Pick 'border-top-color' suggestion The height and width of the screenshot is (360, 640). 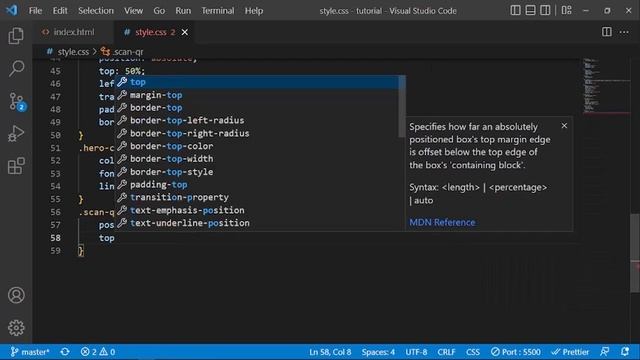[258, 146]
